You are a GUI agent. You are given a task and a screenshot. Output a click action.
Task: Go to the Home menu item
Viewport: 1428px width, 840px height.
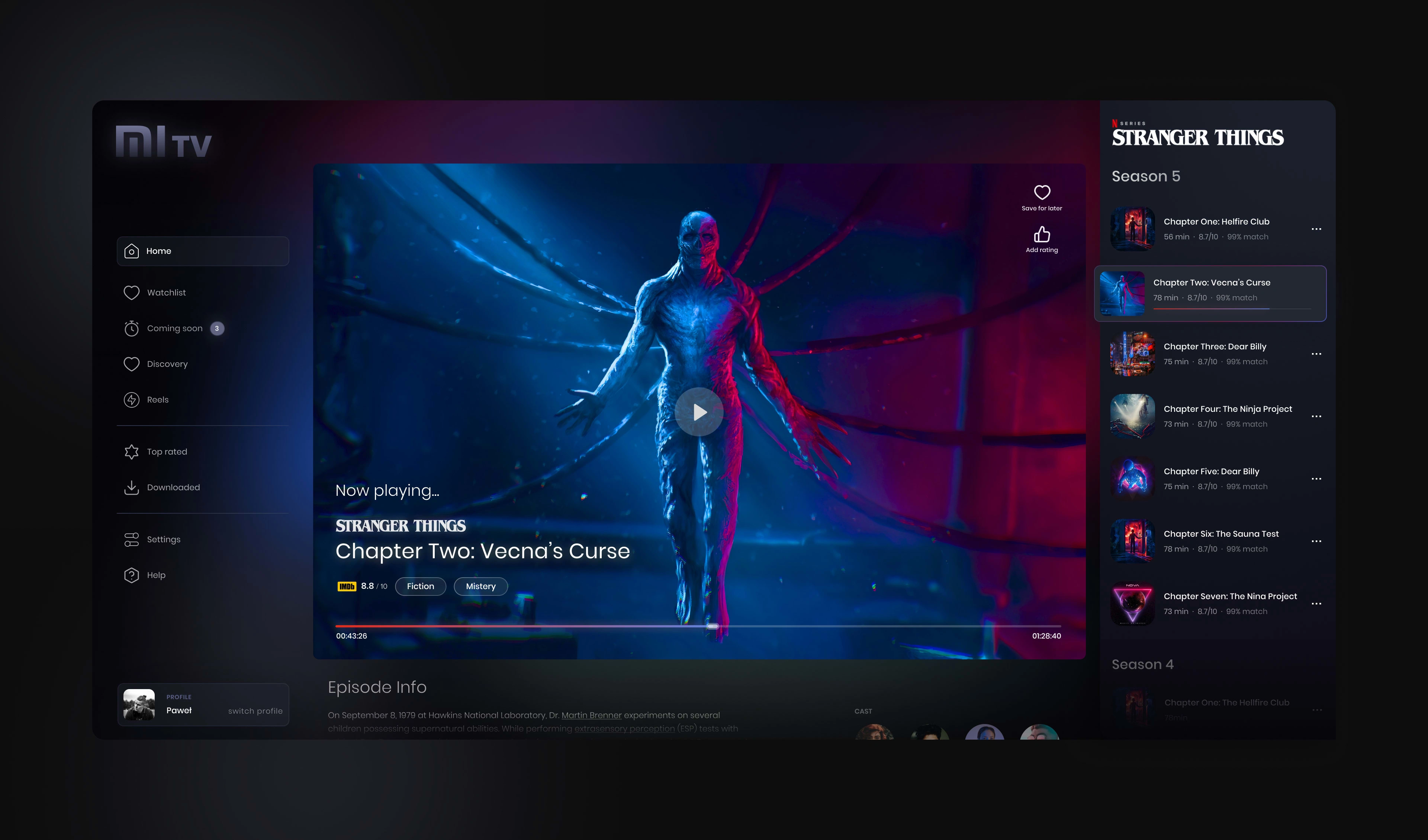point(203,251)
